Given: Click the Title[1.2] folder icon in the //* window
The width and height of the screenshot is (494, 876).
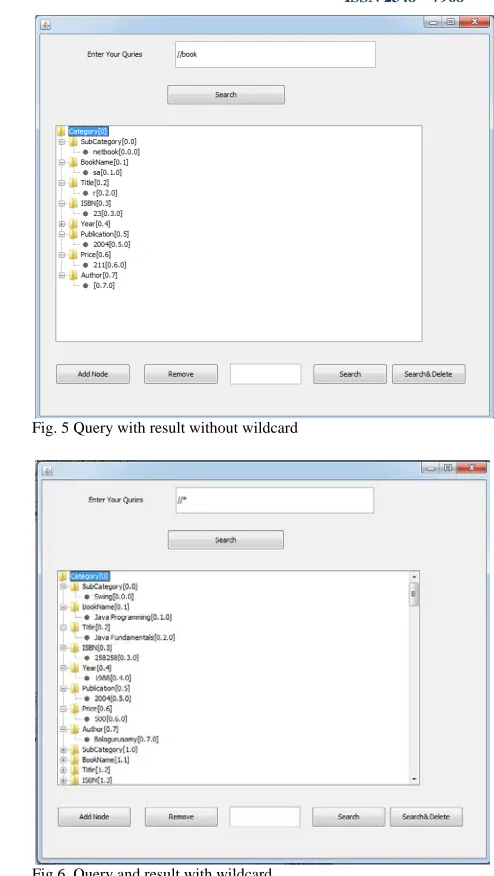Looking at the screenshot, I should 75,770.
